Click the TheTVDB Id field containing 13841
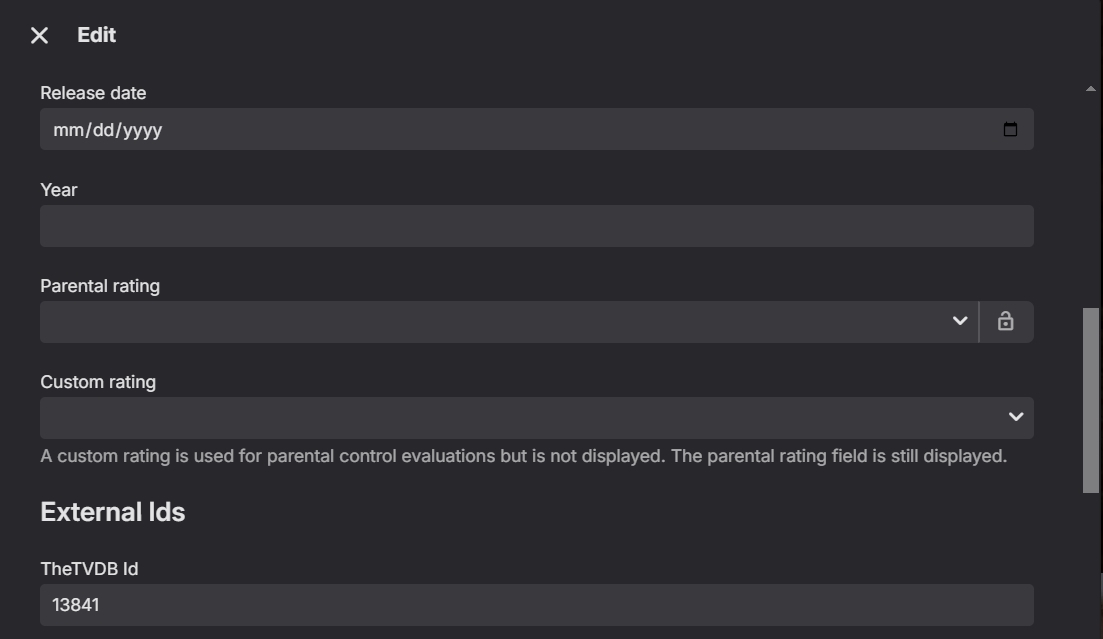1103x639 pixels. [536, 605]
